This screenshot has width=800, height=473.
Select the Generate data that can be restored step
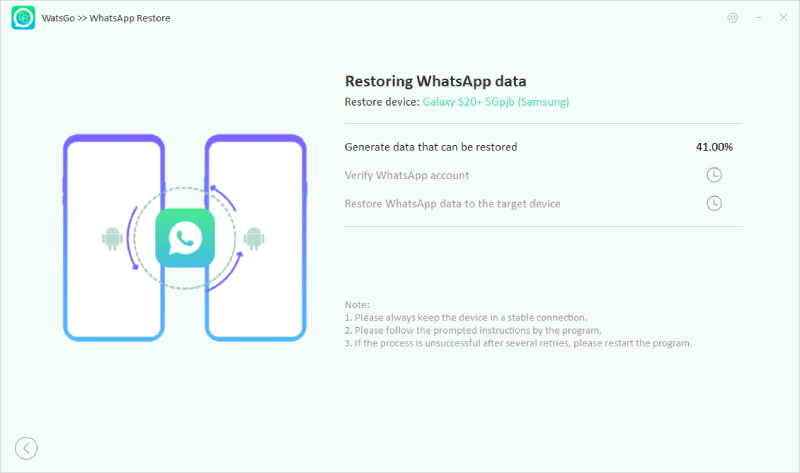point(431,147)
